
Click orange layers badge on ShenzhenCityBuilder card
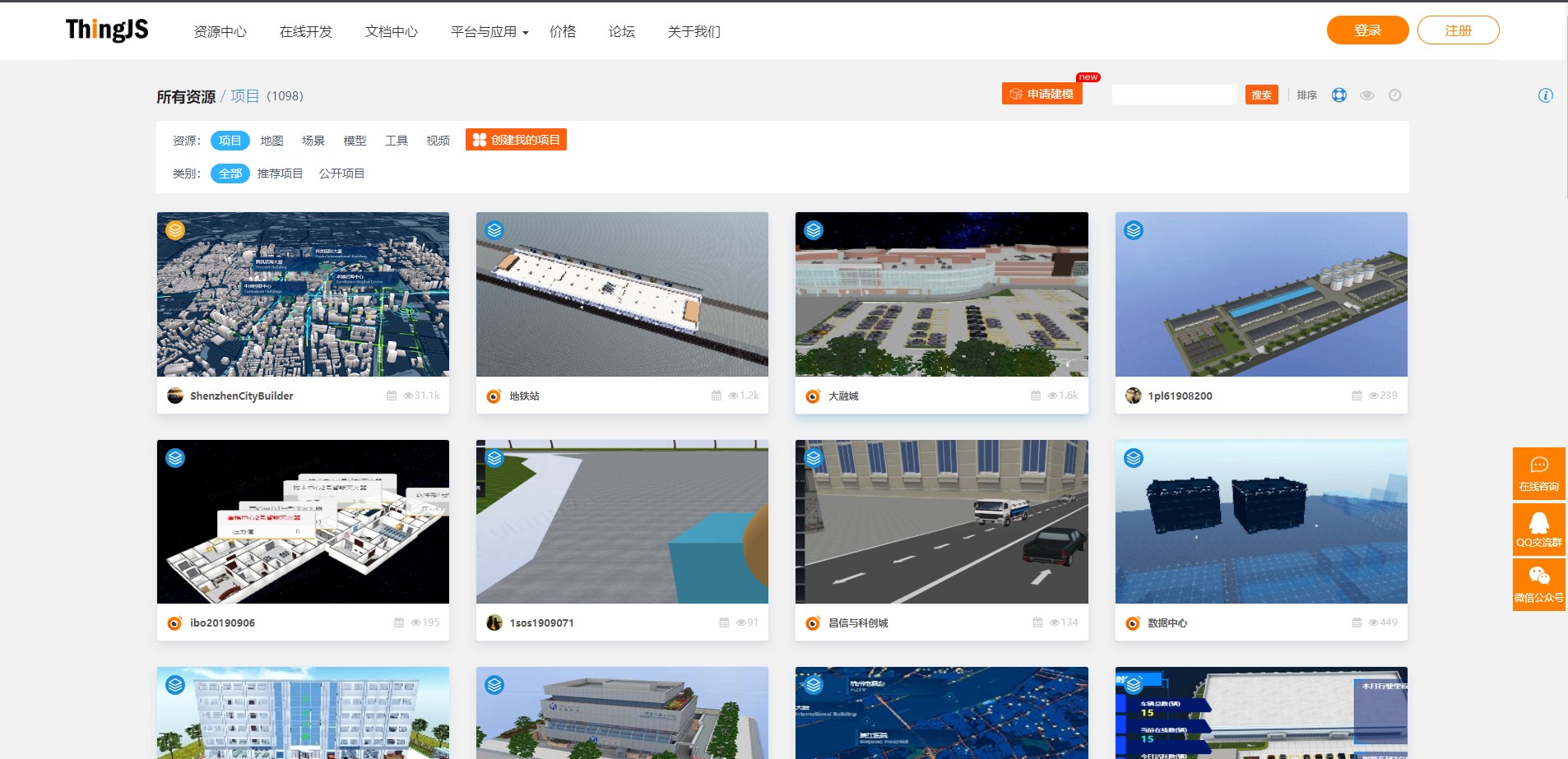175,230
